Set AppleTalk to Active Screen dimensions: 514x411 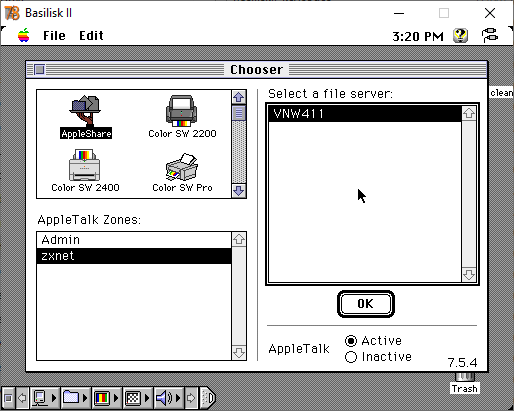click(x=374, y=341)
